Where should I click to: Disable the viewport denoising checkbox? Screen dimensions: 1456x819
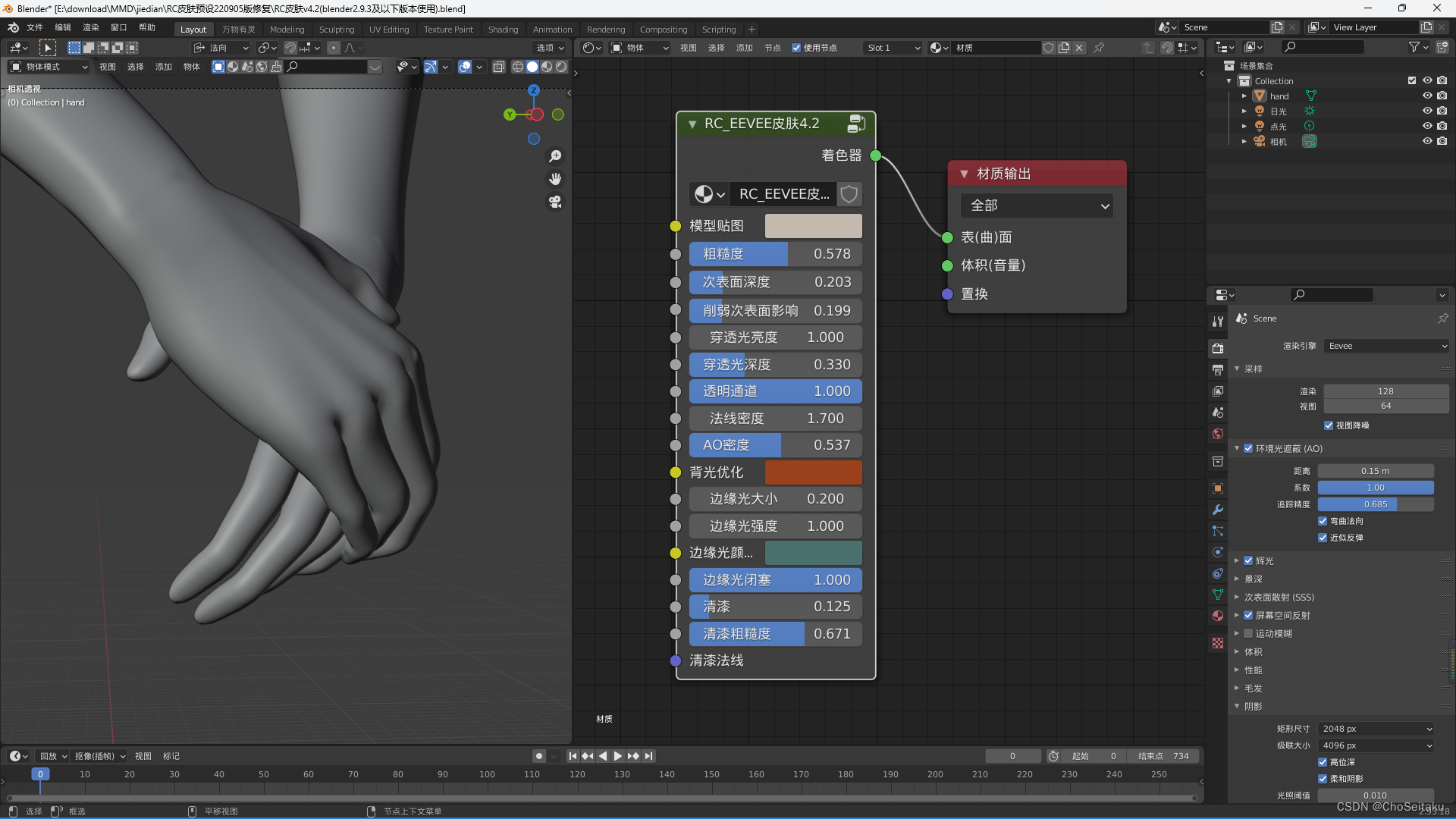pyautogui.click(x=1328, y=425)
